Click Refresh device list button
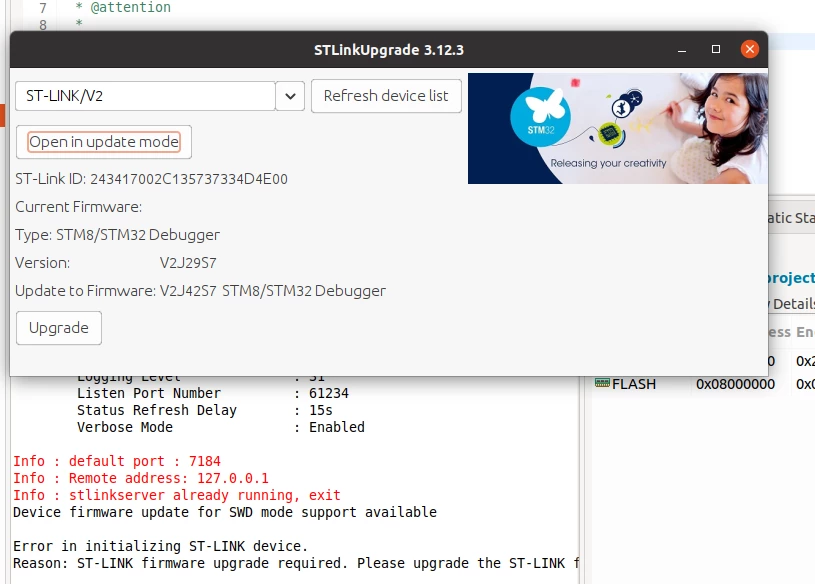815x584 pixels. [386, 96]
